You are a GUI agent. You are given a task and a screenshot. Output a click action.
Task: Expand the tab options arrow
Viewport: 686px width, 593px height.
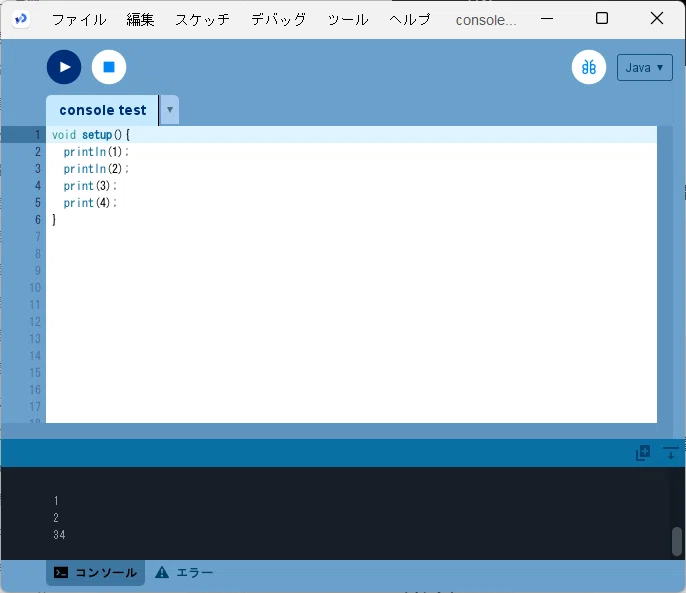(x=170, y=110)
